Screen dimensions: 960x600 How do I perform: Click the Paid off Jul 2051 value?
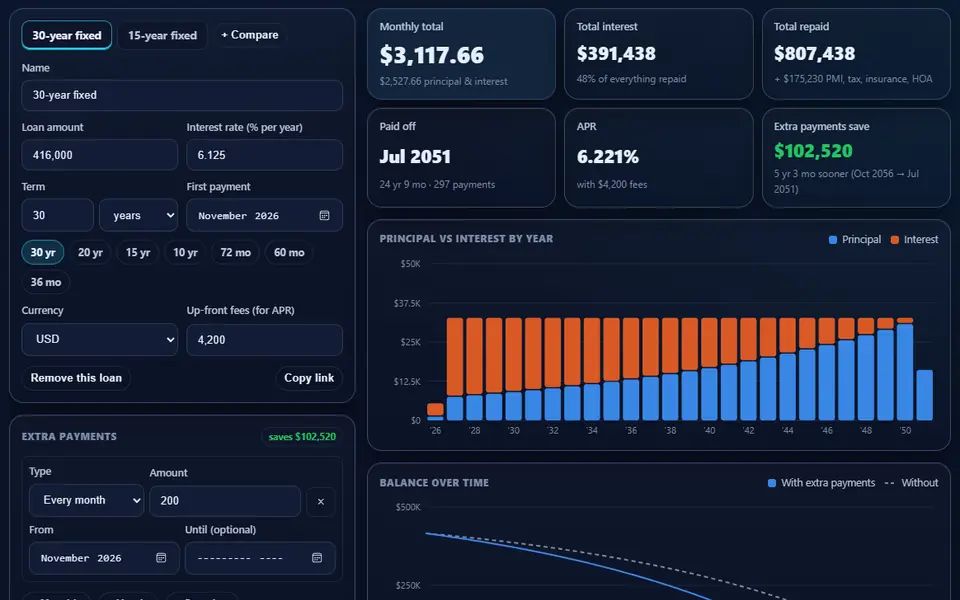[x=415, y=157]
